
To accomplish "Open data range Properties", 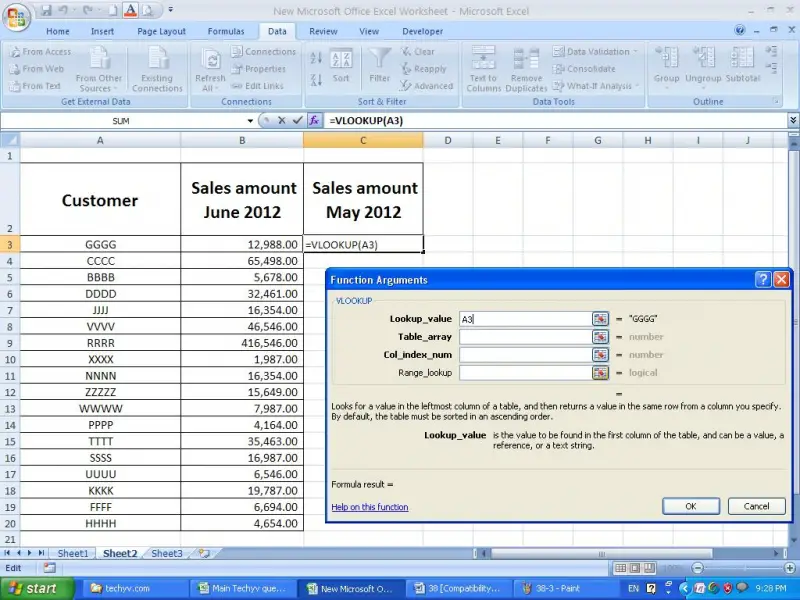I will [259, 69].
